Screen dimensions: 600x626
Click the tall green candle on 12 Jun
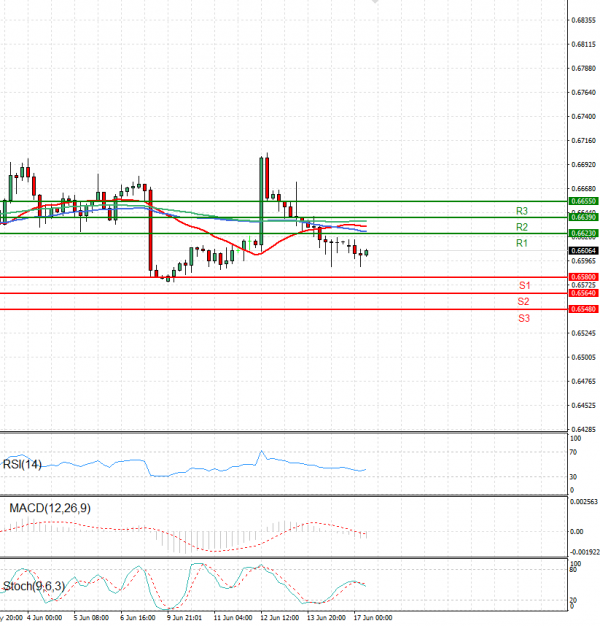261,201
